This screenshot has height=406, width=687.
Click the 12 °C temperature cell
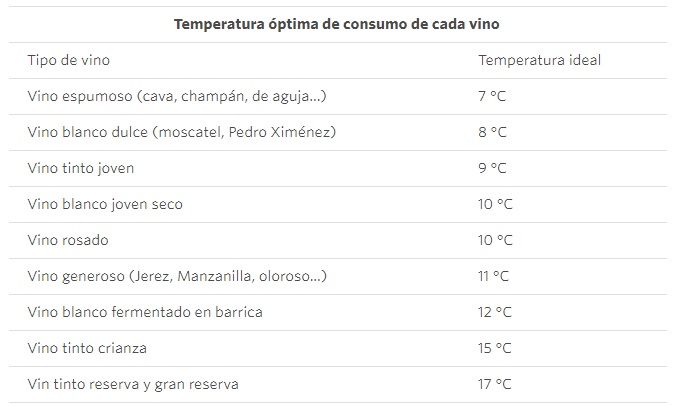click(495, 312)
